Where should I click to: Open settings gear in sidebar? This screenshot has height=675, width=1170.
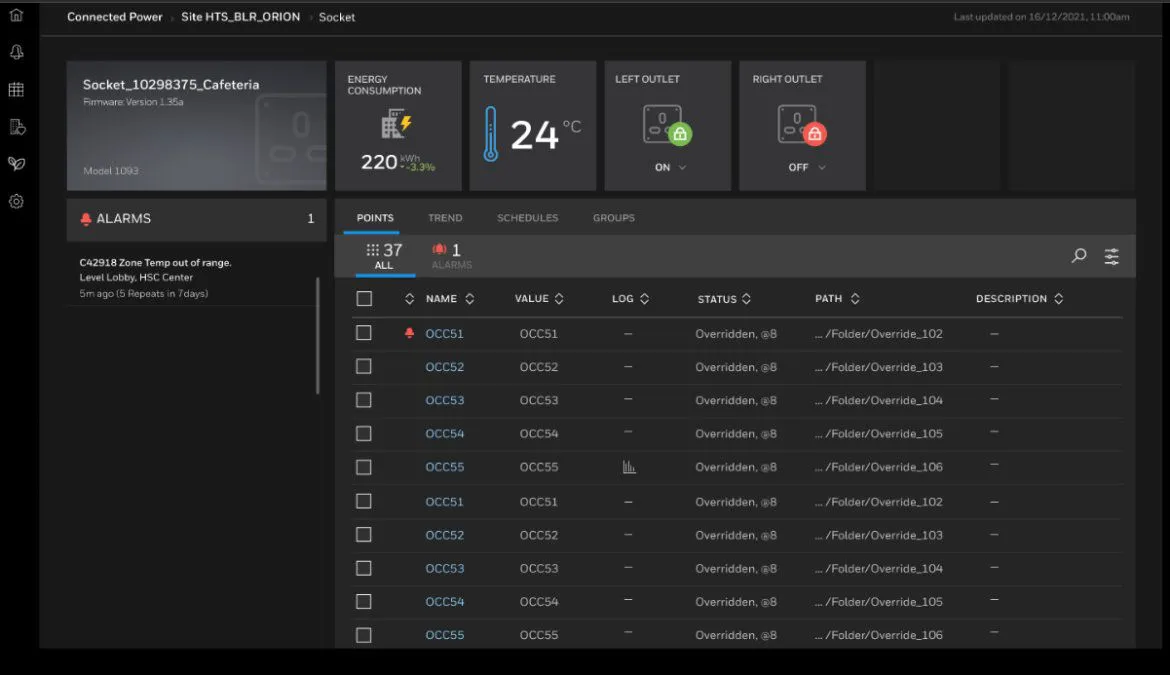point(16,201)
